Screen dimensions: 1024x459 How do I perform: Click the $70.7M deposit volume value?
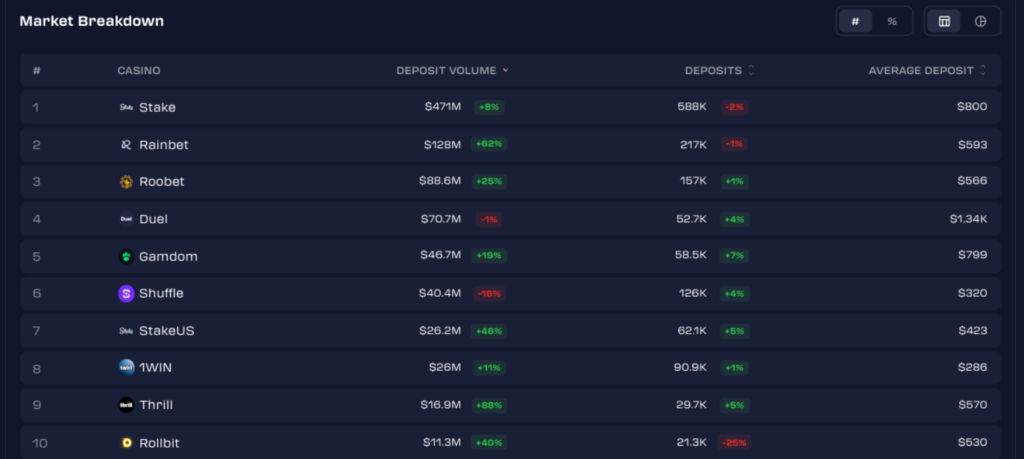pyautogui.click(x=441, y=219)
